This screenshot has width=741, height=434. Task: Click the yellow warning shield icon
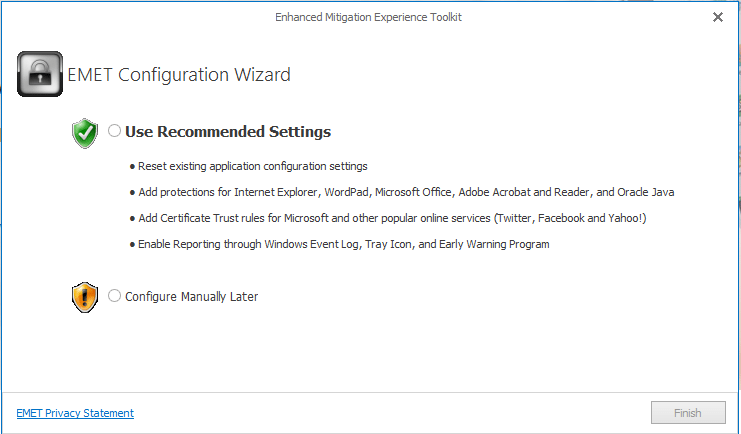(85, 297)
